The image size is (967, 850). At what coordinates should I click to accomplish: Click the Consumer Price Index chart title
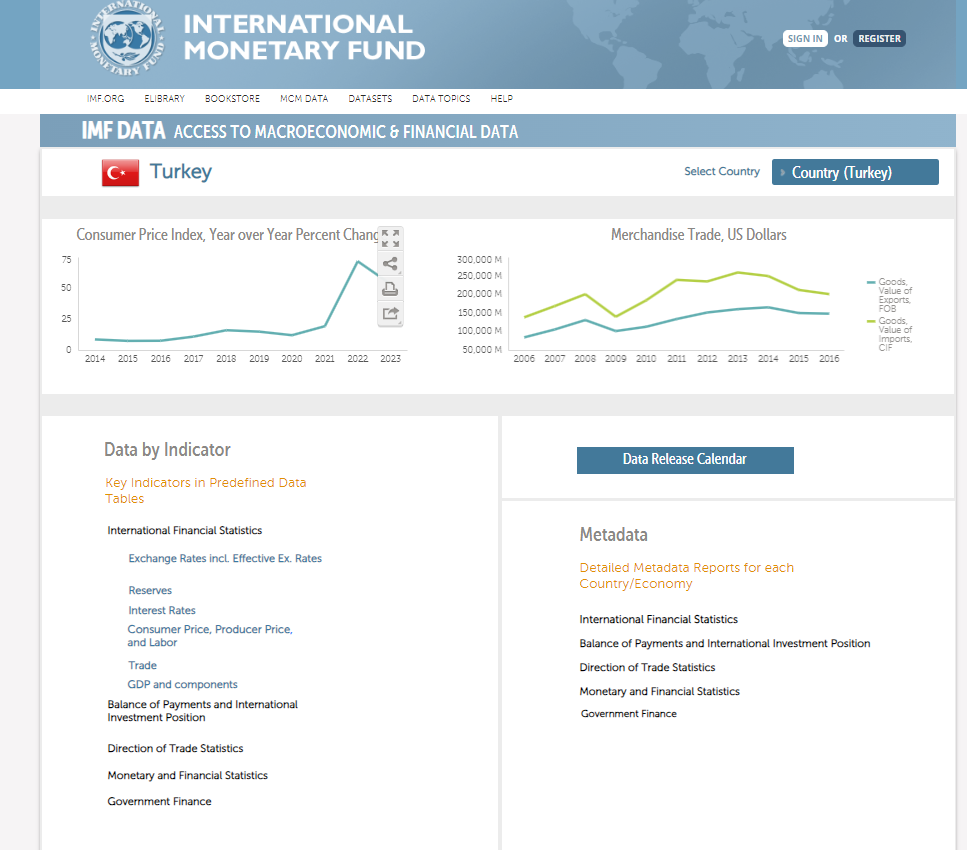[x=227, y=234]
